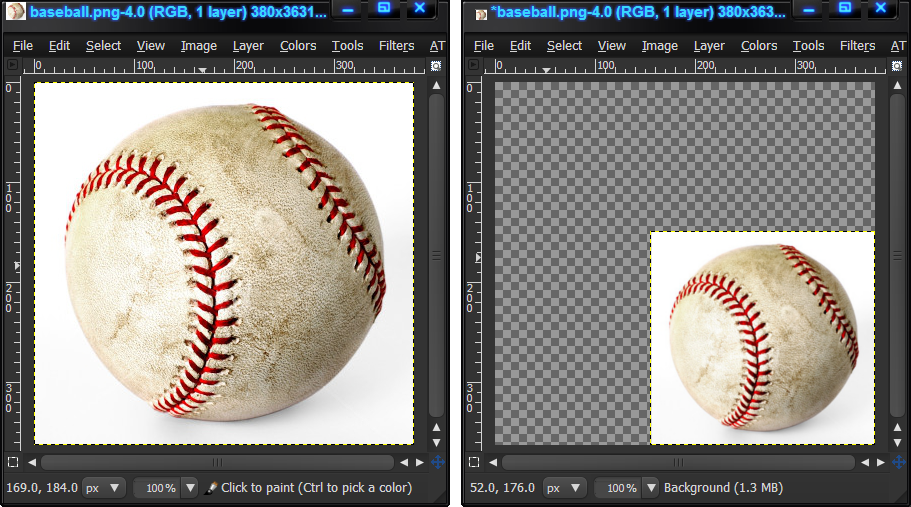The height and width of the screenshot is (507, 911).
Task: Open 100% zoom dropdown in right window
Action: click(x=651, y=488)
